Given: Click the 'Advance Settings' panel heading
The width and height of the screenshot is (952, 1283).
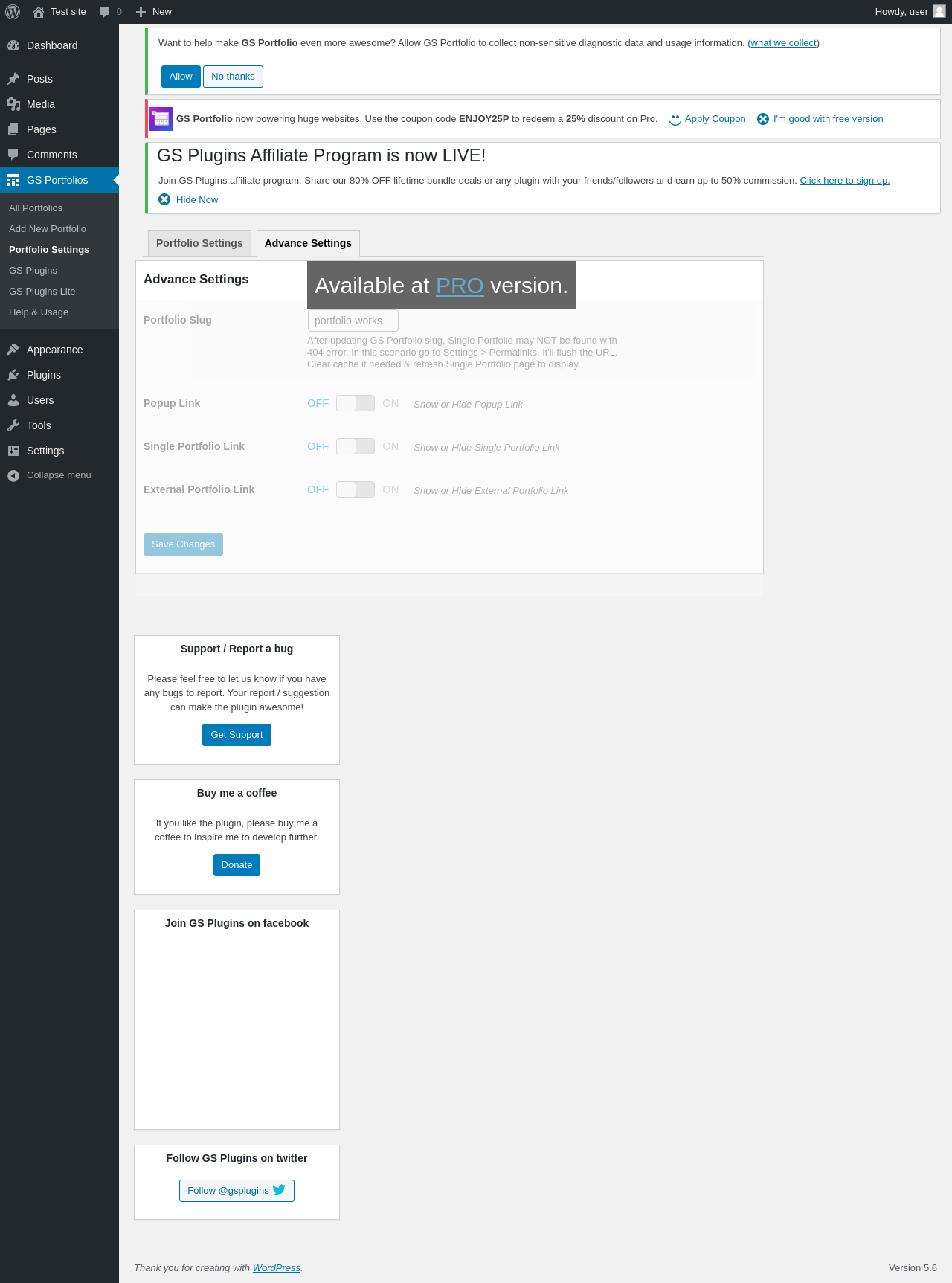Looking at the screenshot, I should (196, 280).
